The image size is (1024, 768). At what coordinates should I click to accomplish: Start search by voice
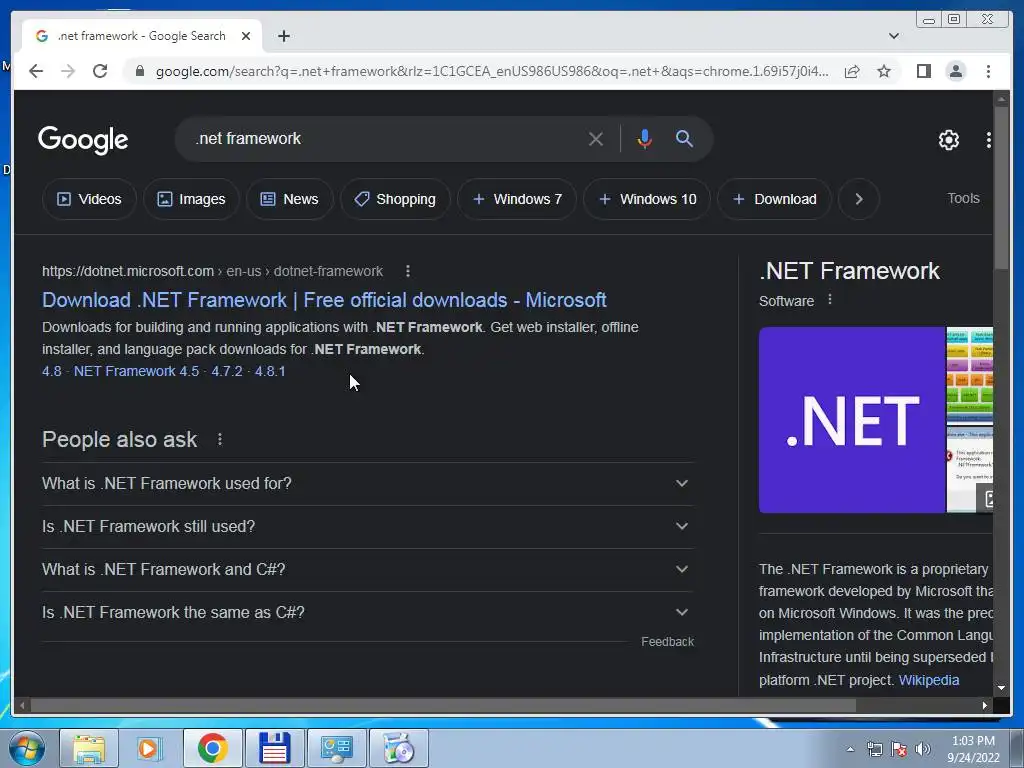(644, 139)
